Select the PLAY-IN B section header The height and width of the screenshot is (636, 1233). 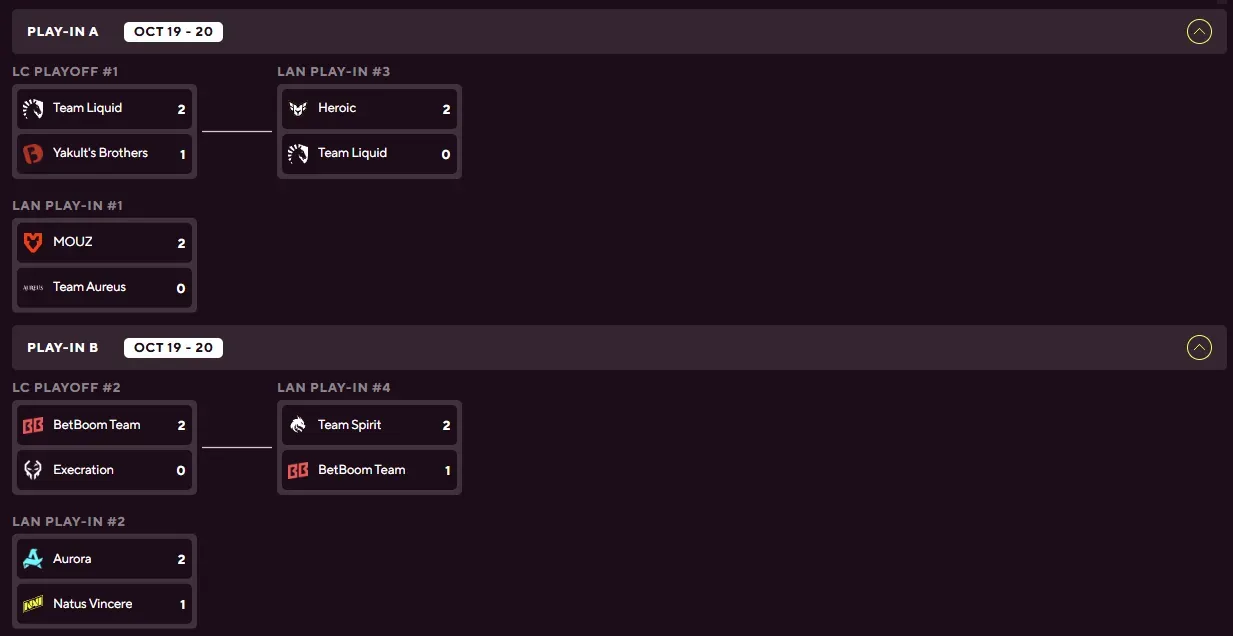(x=62, y=347)
